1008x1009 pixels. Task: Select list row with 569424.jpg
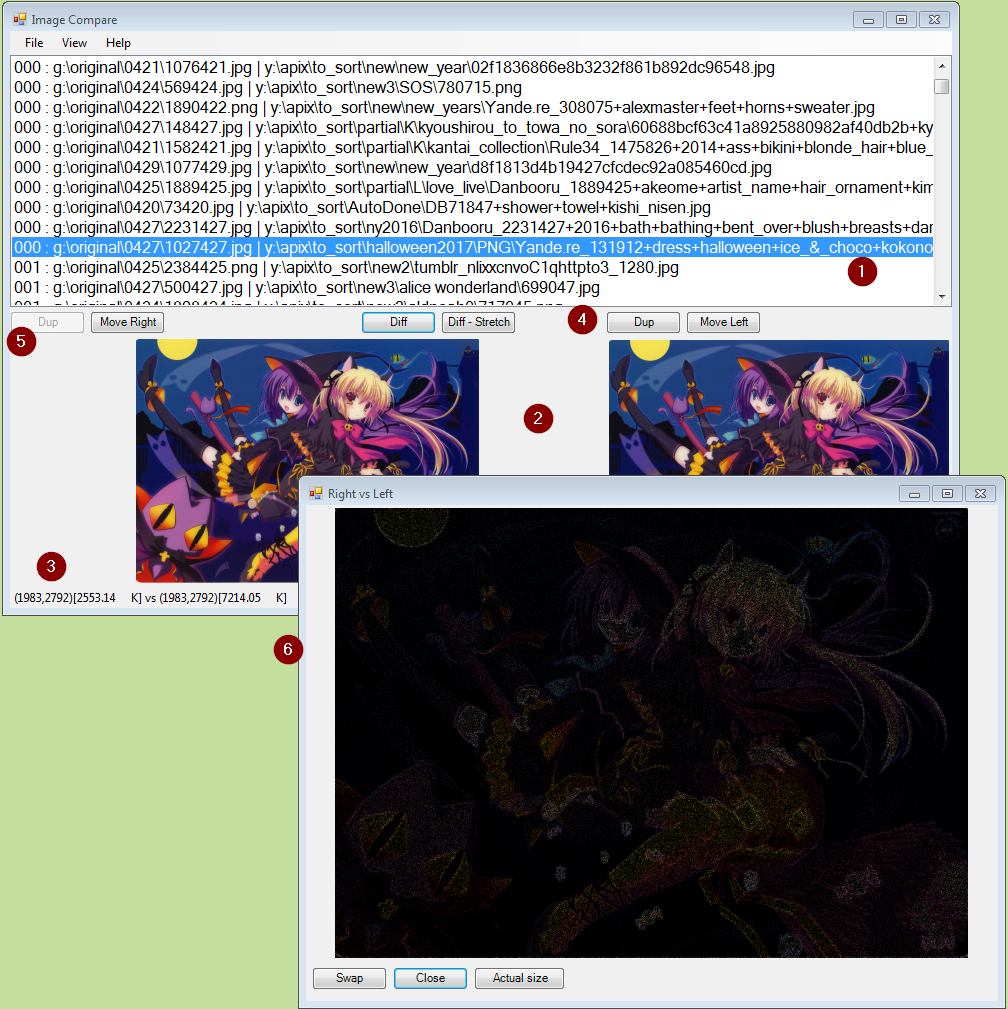point(472,88)
